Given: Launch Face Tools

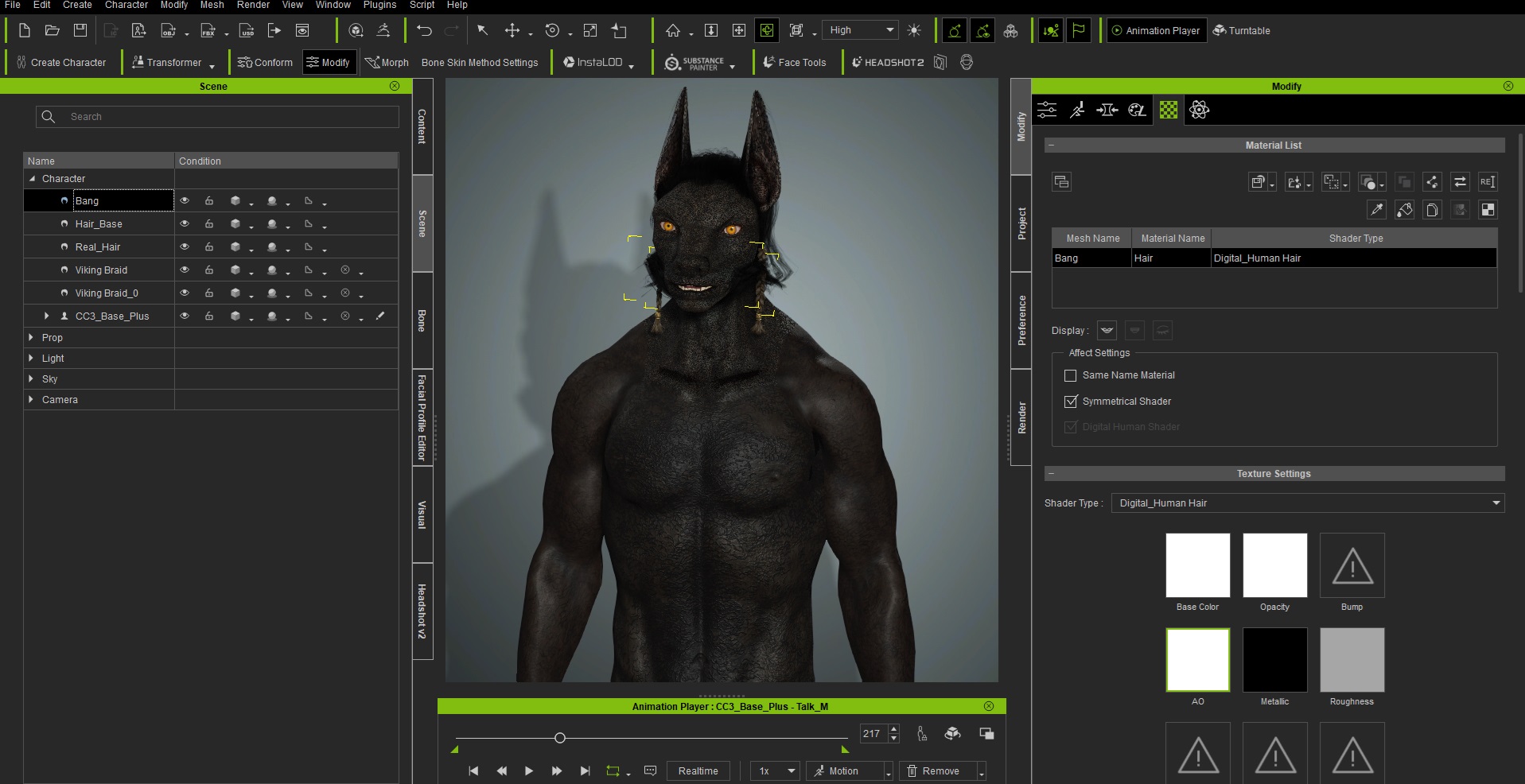Looking at the screenshot, I should [795, 62].
